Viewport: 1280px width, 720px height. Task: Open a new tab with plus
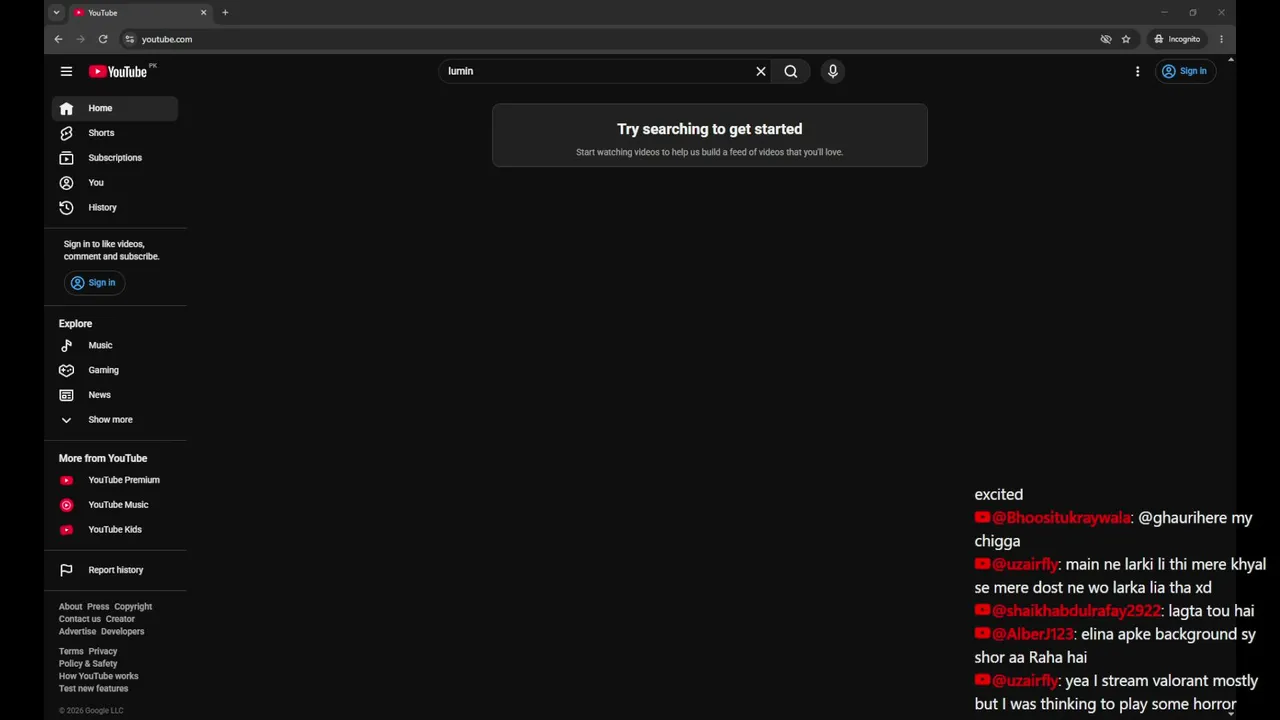[x=225, y=13]
